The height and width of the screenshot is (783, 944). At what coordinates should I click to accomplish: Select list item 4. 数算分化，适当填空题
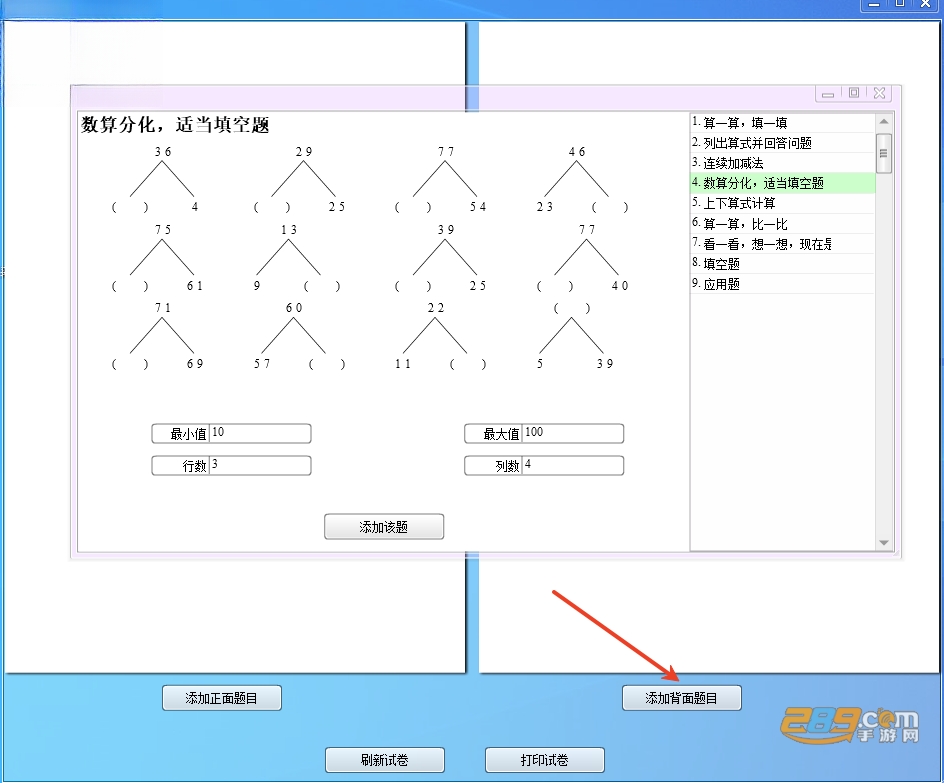(x=782, y=183)
